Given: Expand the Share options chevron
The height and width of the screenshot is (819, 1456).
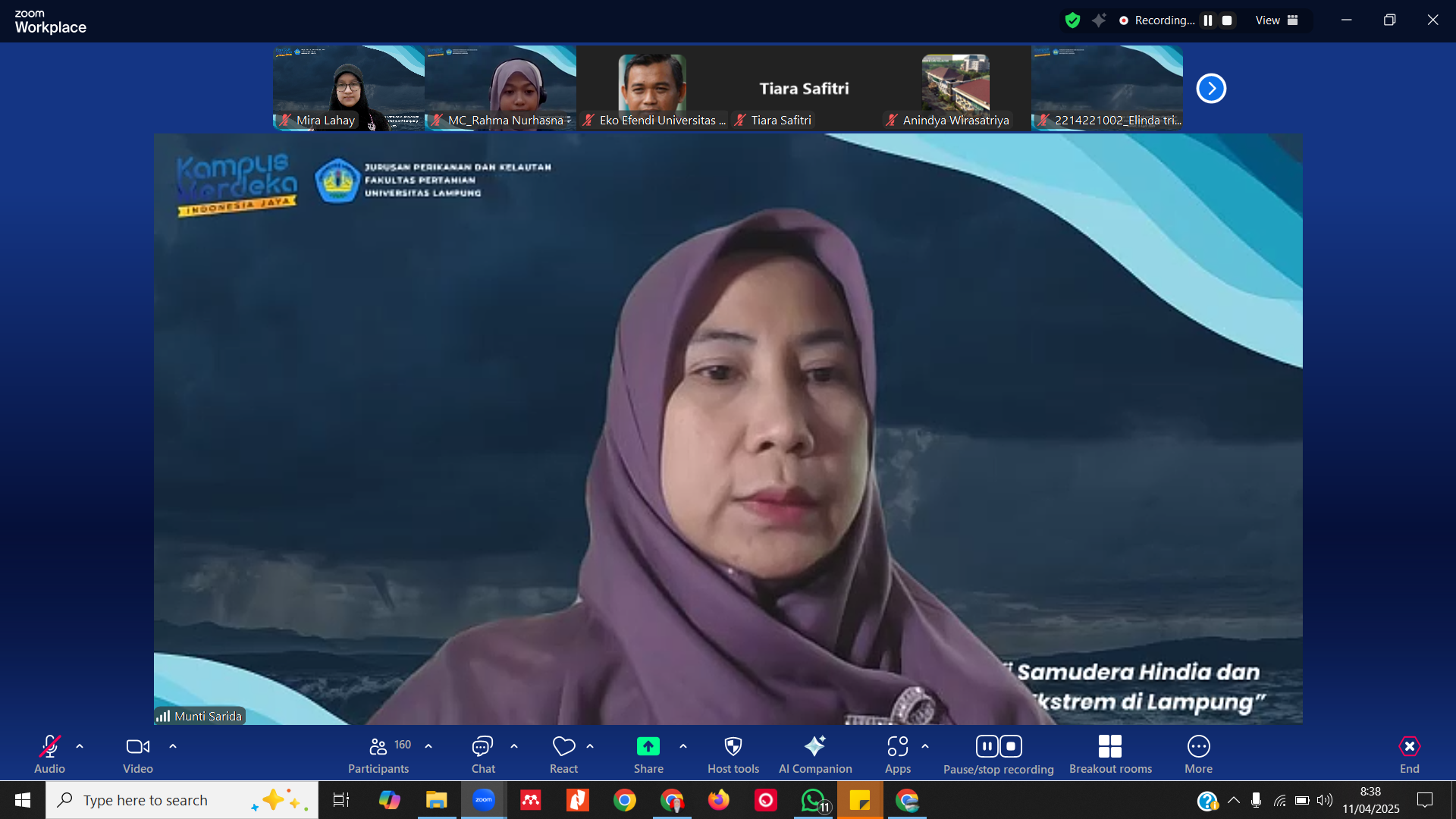Looking at the screenshot, I should (x=683, y=747).
